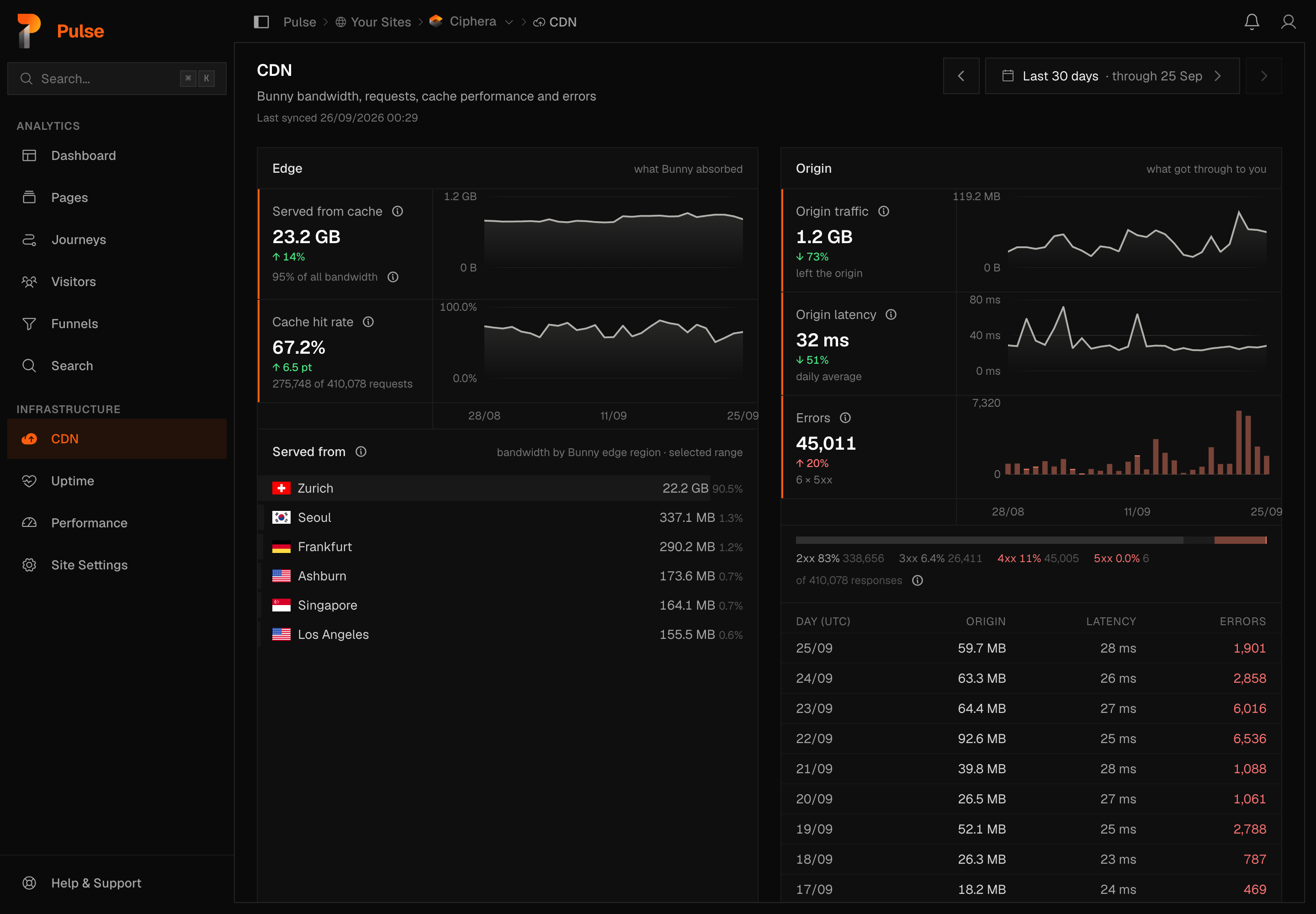
Task: Click the cloud icon before CDN breadcrumb
Action: [539, 22]
